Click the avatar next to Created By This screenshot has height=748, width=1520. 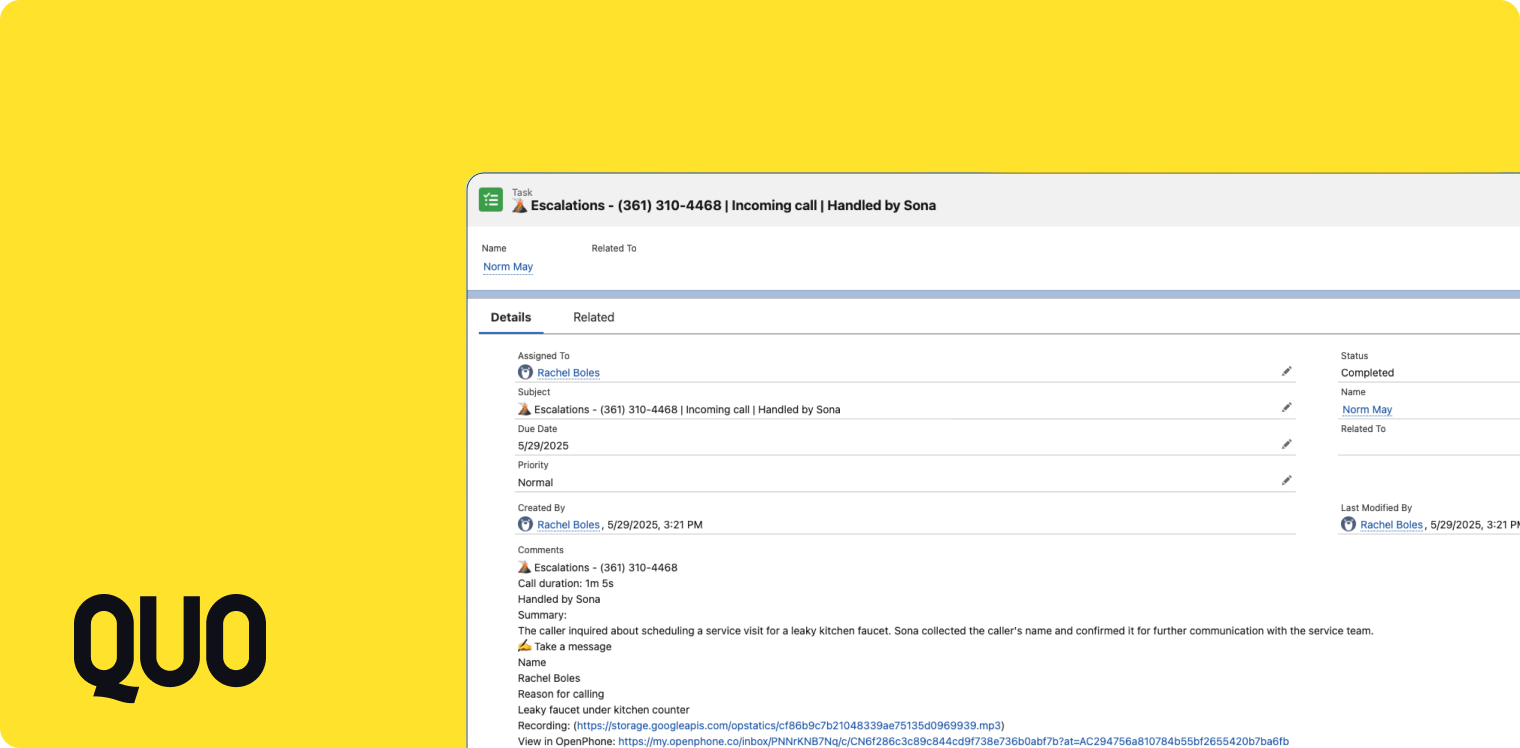tap(525, 524)
